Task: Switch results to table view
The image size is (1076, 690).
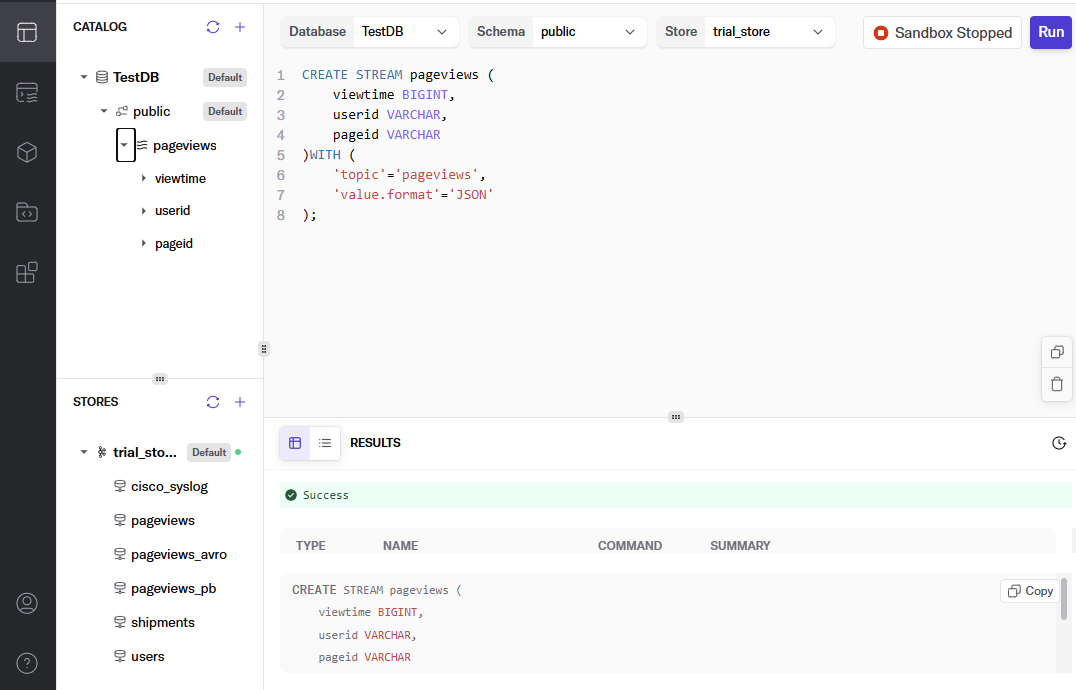Action: 294,442
